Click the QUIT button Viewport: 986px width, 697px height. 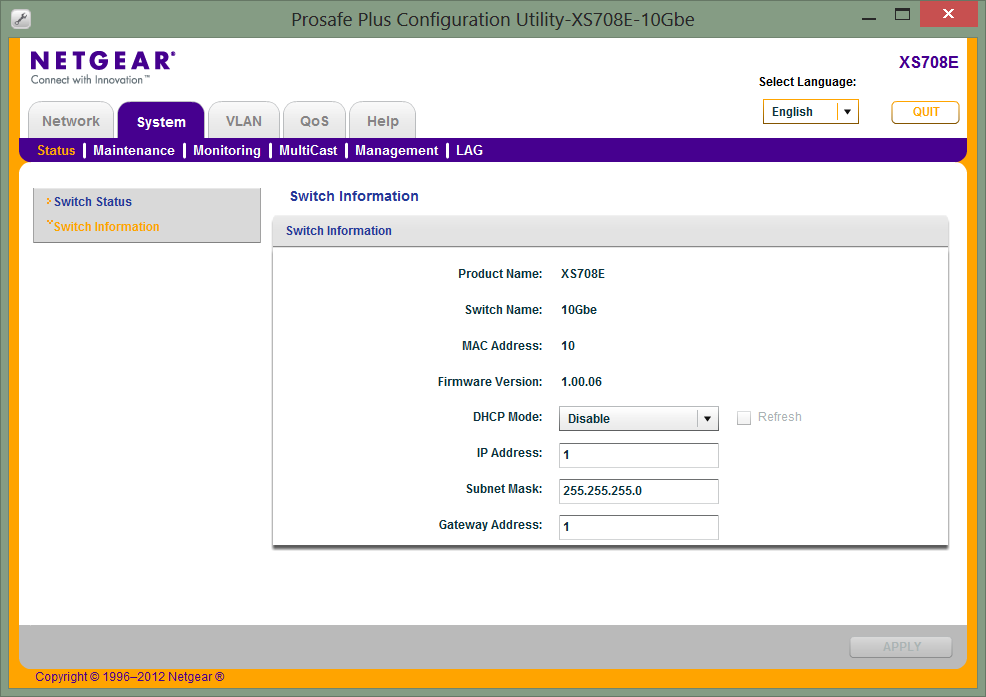[925, 112]
